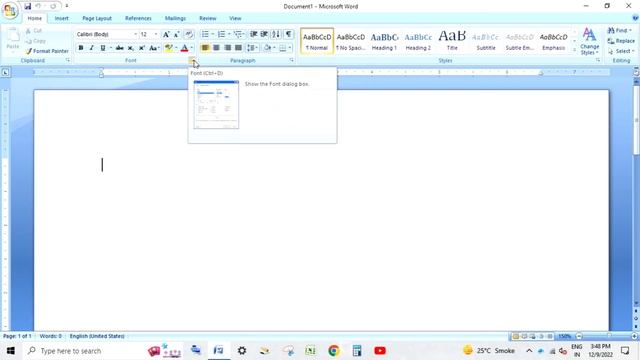Image resolution: width=640 pixels, height=360 pixels.
Task: Open Google Chrome from the taskbar
Action: click(x=333, y=351)
